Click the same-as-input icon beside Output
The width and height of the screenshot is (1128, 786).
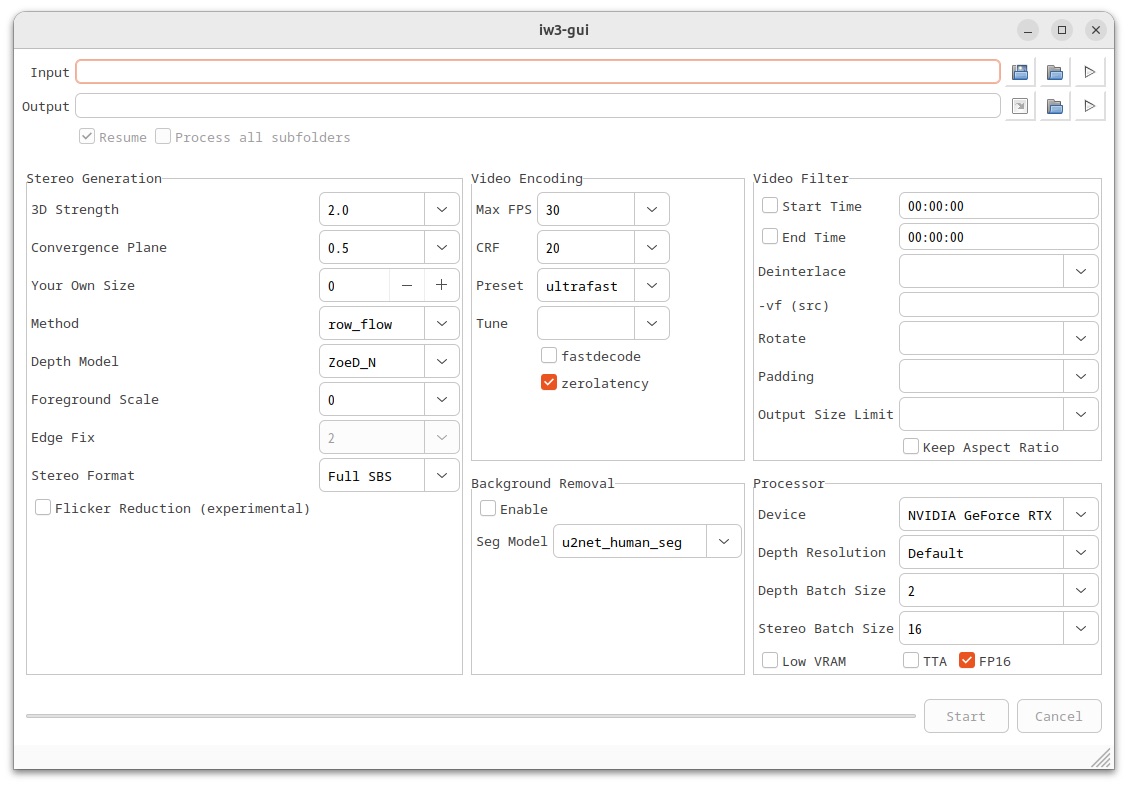coord(1019,106)
